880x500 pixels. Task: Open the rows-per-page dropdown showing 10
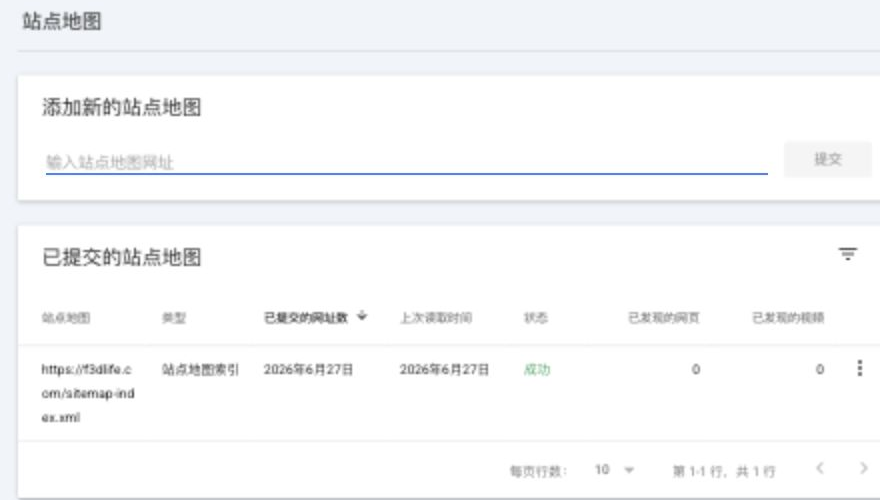(x=614, y=470)
